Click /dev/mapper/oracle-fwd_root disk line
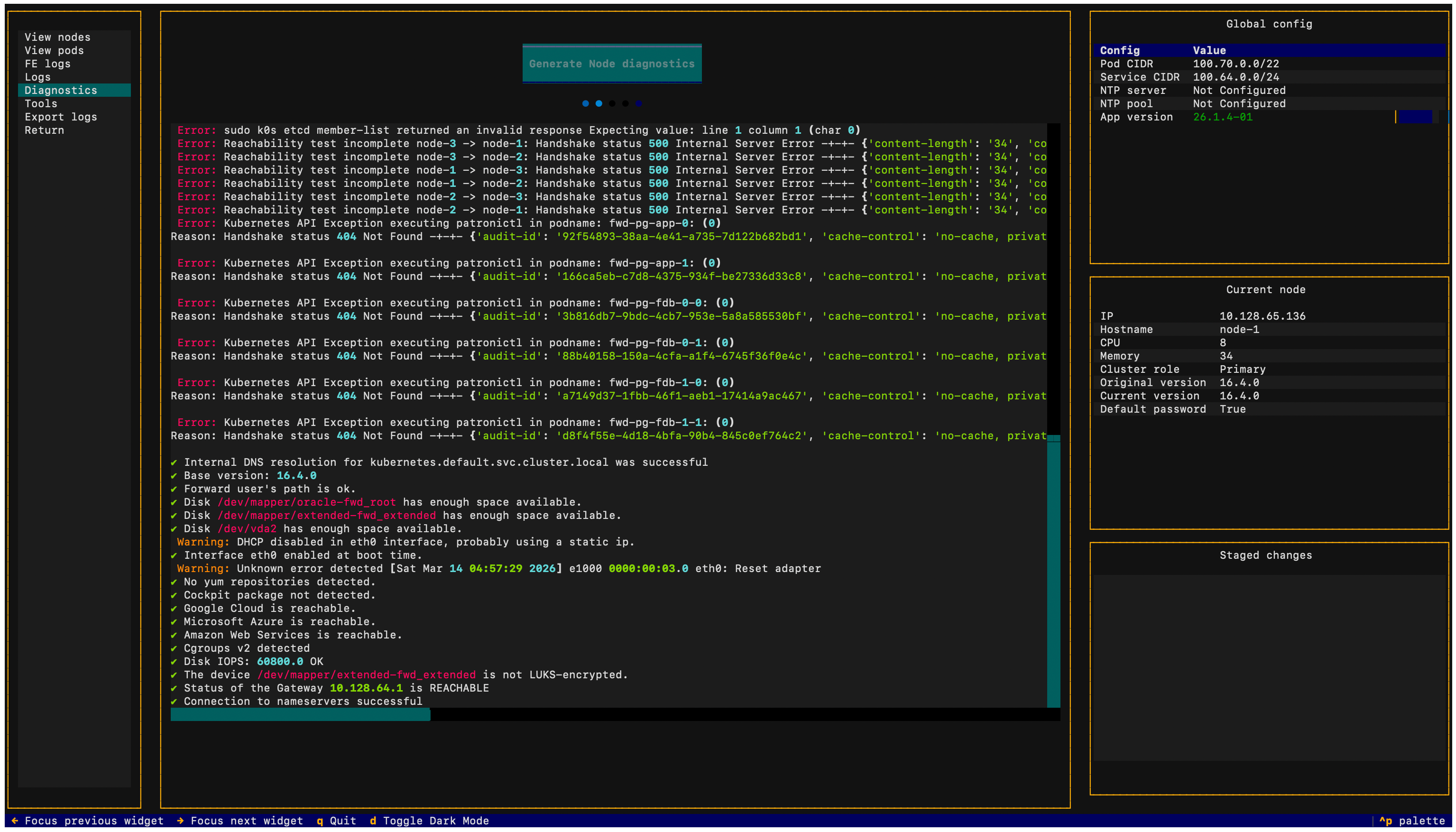 (x=376, y=502)
